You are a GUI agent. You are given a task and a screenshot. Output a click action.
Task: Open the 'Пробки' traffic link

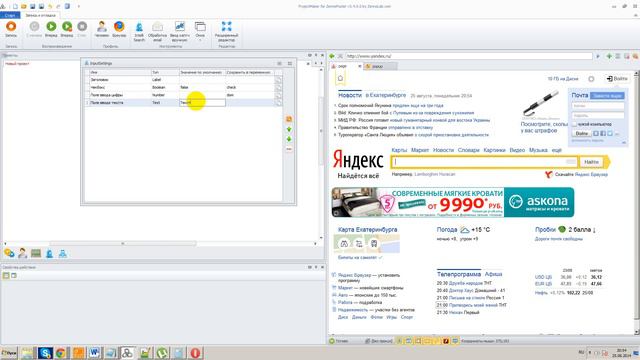click(545, 230)
